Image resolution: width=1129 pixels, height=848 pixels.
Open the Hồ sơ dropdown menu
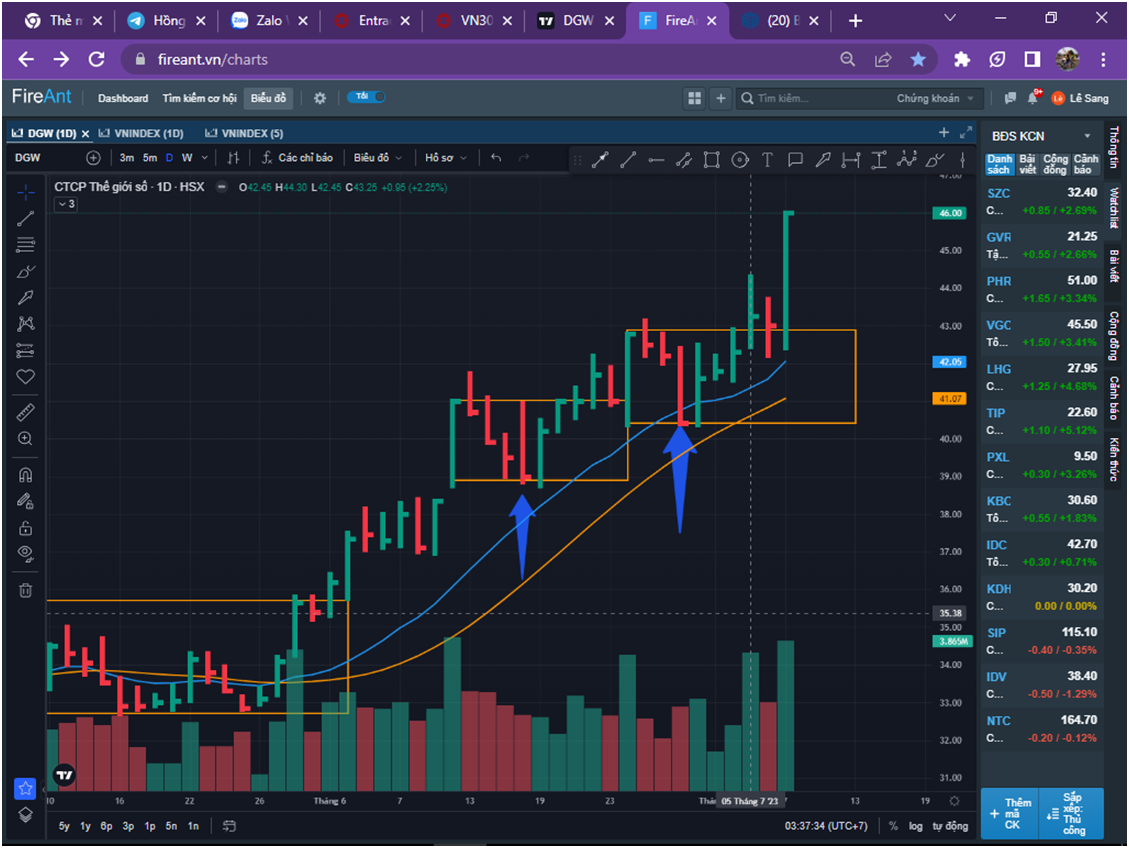[x=445, y=158]
